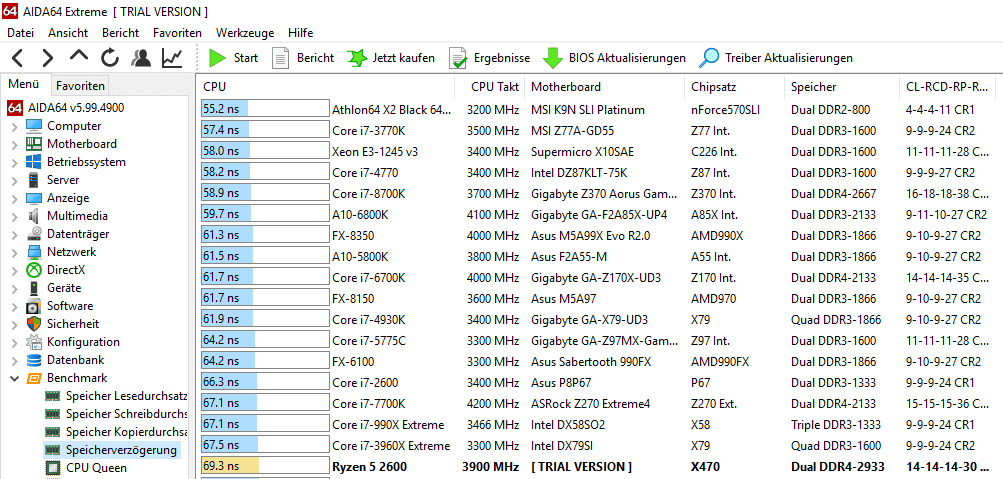
Task: Expand the Multimedia tree node
Action: click(15, 216)
